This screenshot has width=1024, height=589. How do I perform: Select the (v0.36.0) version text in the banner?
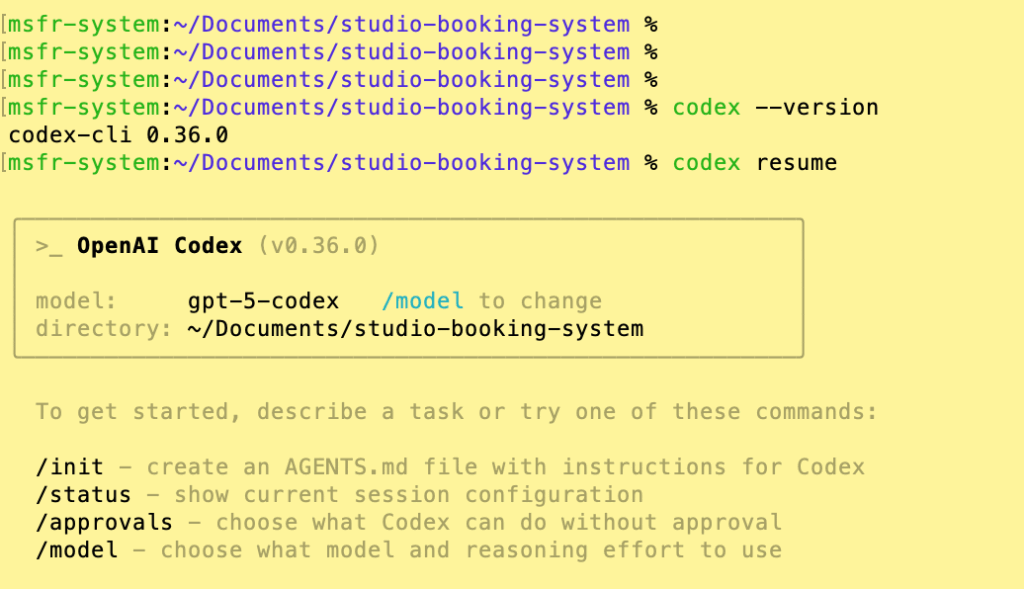pos(318,246)
